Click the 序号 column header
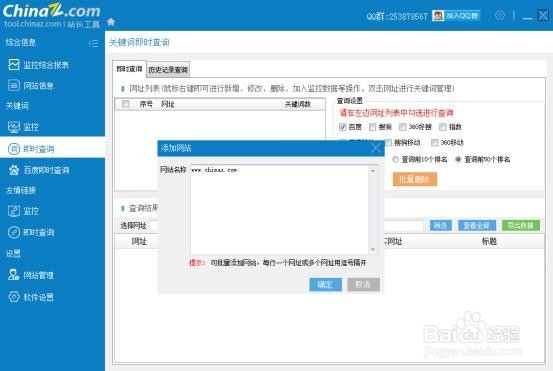The image size is (553, 371). point(146,104)
